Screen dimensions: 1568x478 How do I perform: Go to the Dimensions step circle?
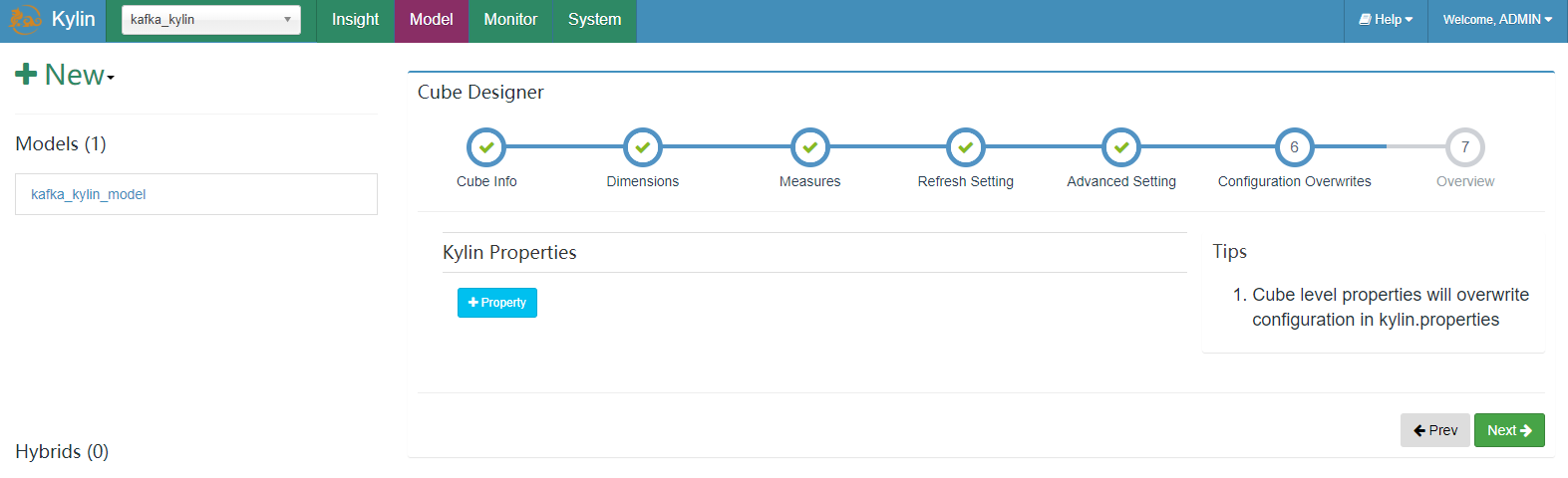click(x=643, y=147)
